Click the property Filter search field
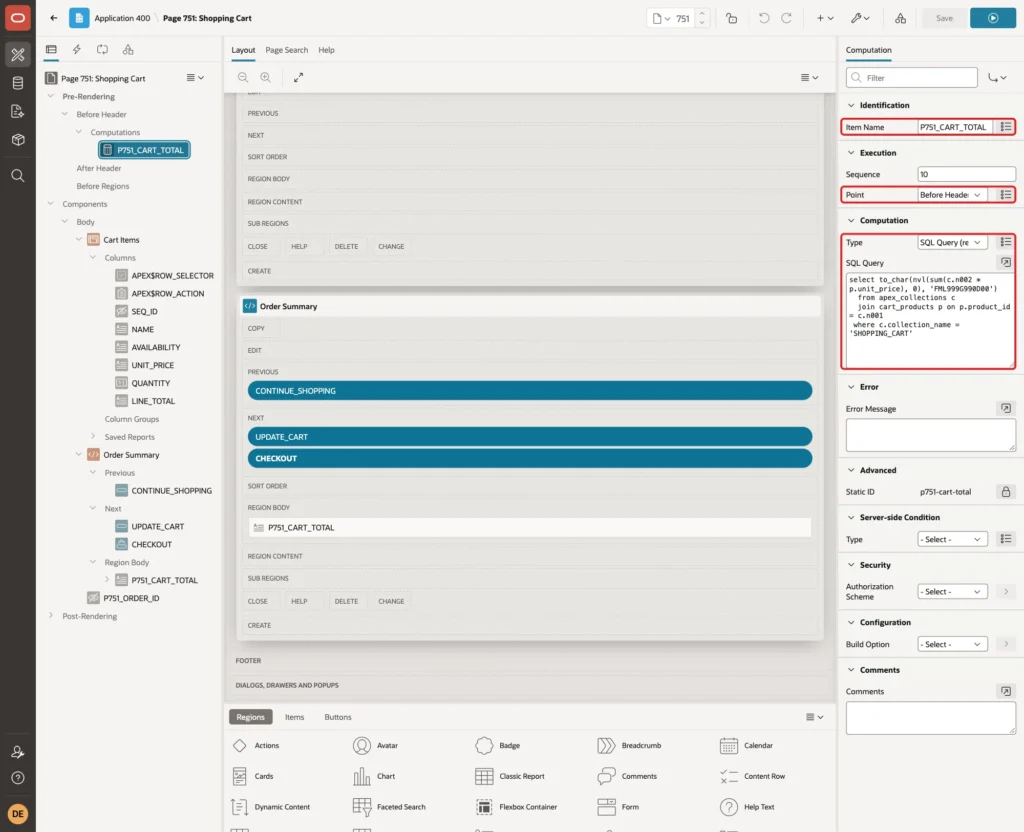Image resolution: width=1024 pixels, height=832 pixels. click(912, 78)
